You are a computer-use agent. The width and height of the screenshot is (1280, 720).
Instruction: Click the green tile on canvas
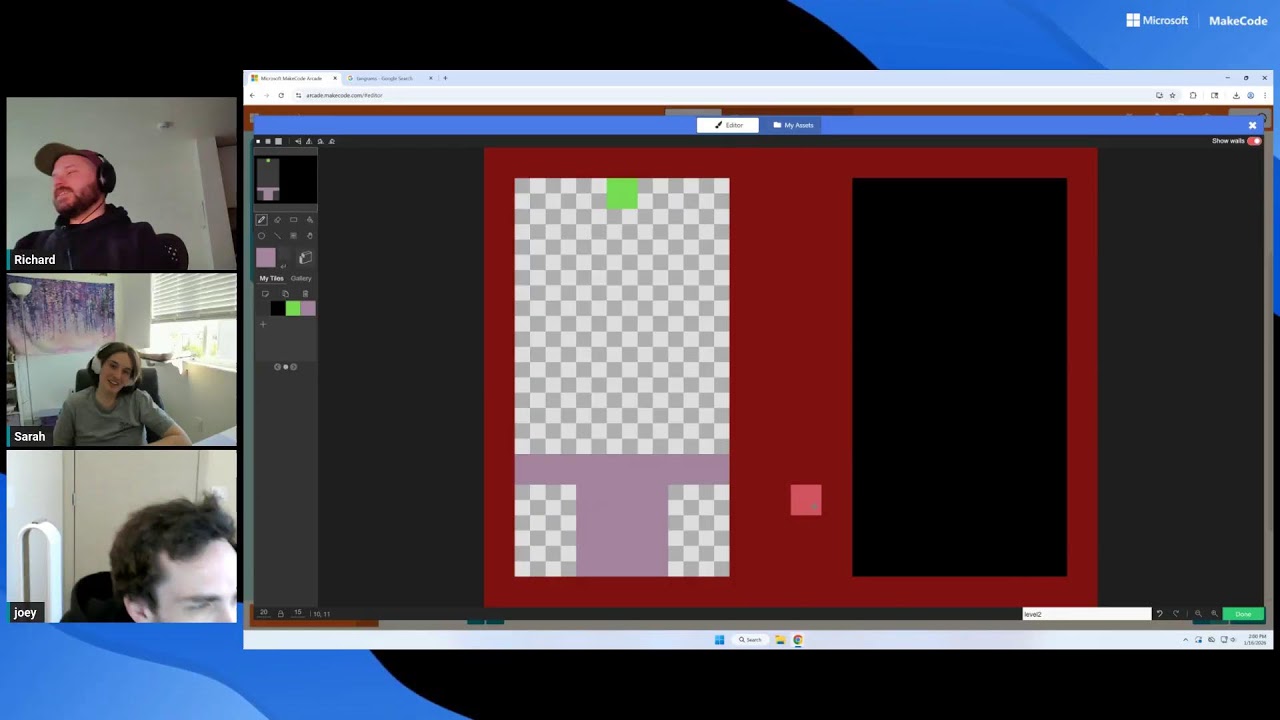click(622, 194)
